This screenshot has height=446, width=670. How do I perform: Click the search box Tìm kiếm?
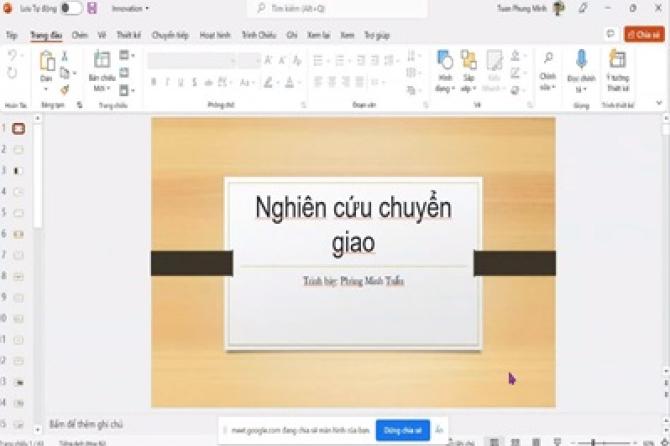[x=320, y=8]
